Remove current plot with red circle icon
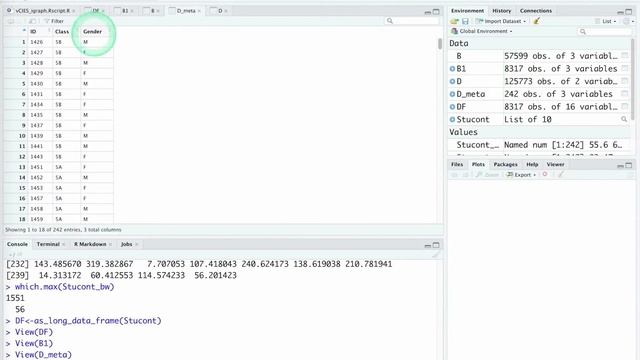This screenshot has width=640, height=360. pyautogui.click(x=545, y=175)
